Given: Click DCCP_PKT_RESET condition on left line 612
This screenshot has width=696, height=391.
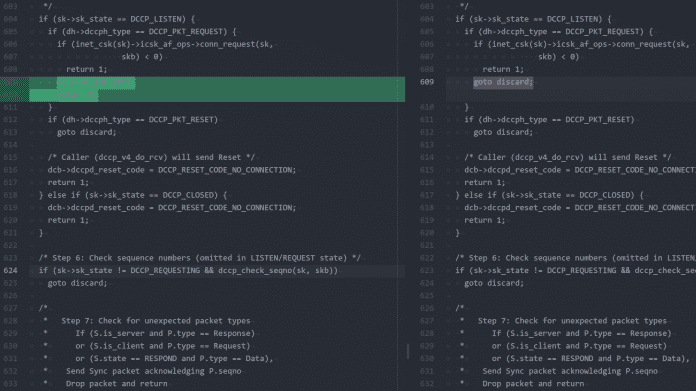Looking at the screenshot, I should (133, 119).
